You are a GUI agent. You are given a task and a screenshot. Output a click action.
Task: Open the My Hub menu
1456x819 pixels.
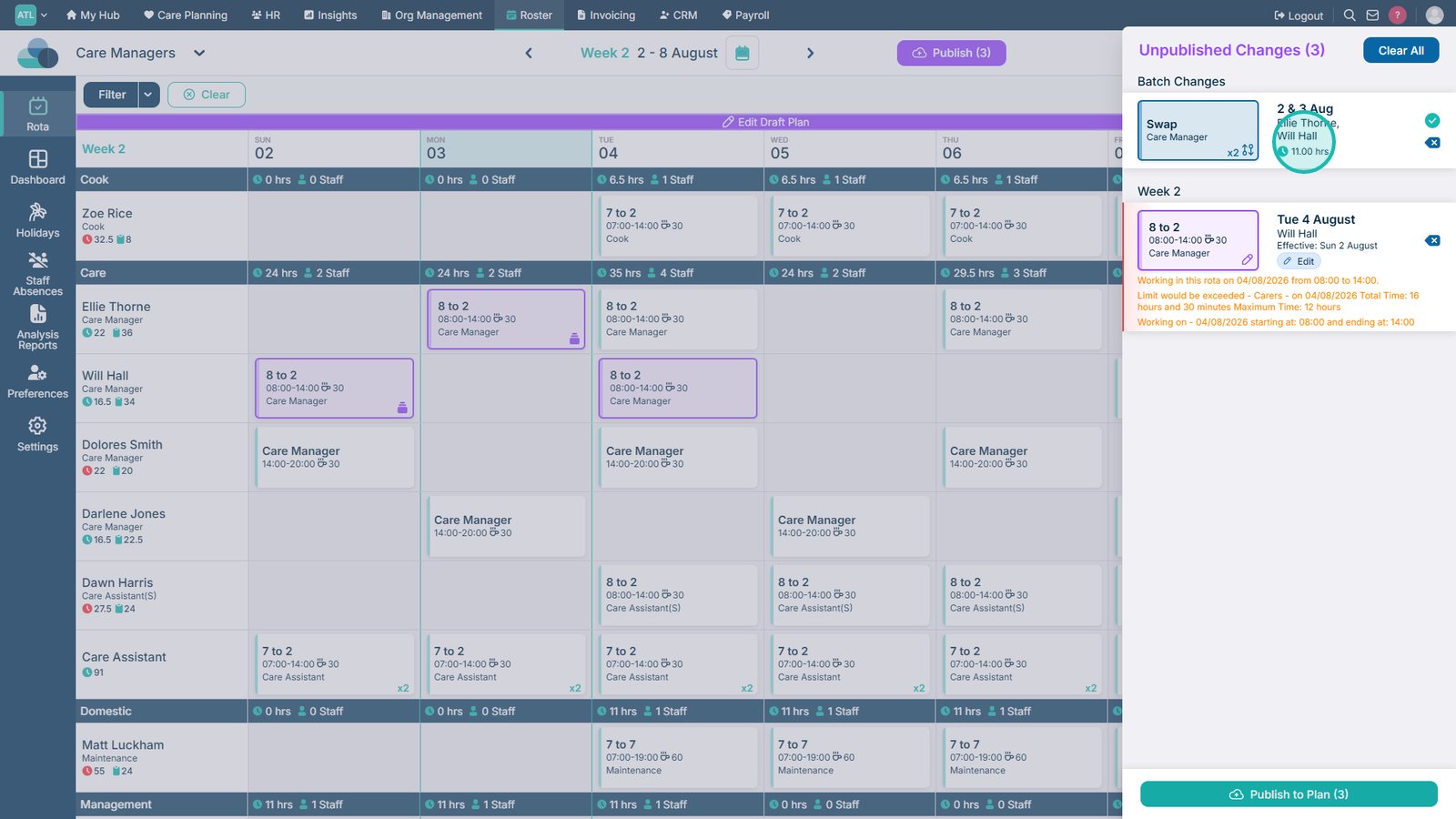(x=93, y=15)
